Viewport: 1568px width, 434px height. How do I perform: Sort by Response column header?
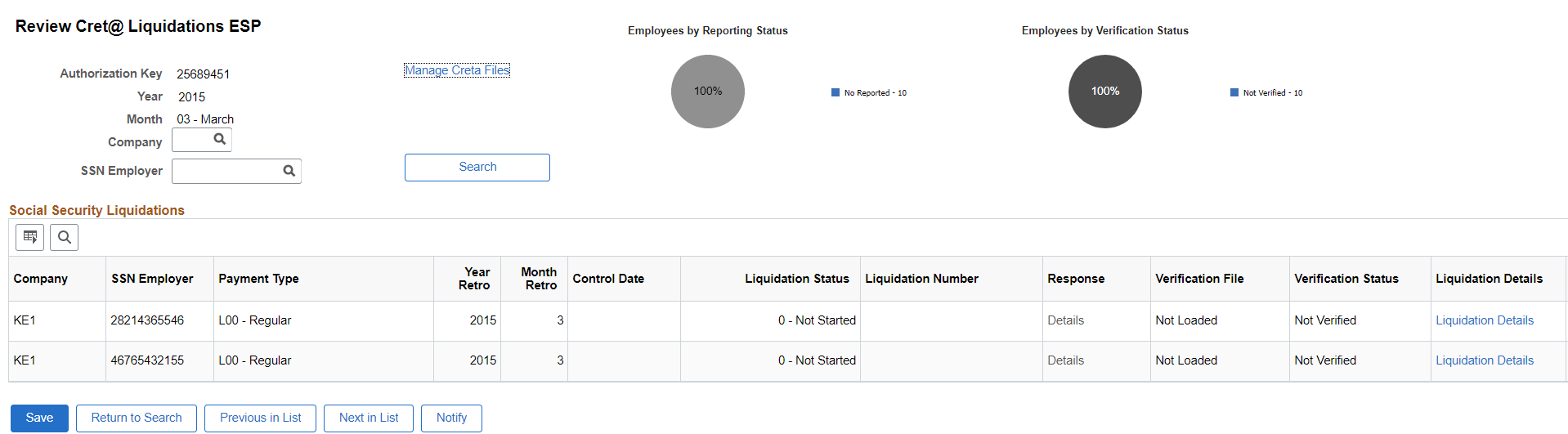1076,279
